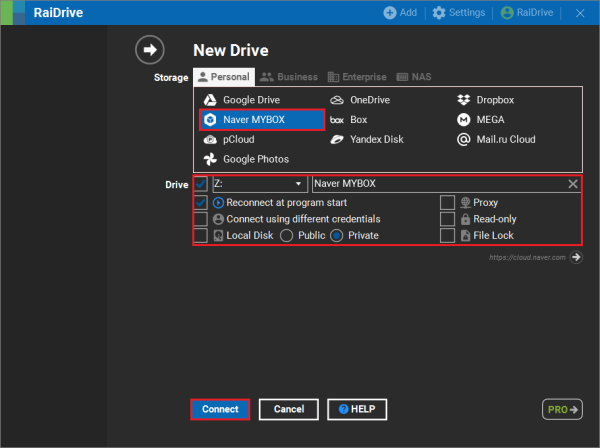Open the RaiDrive account menu
Screen dimensions: 600x448
click(x=527, y=13)
